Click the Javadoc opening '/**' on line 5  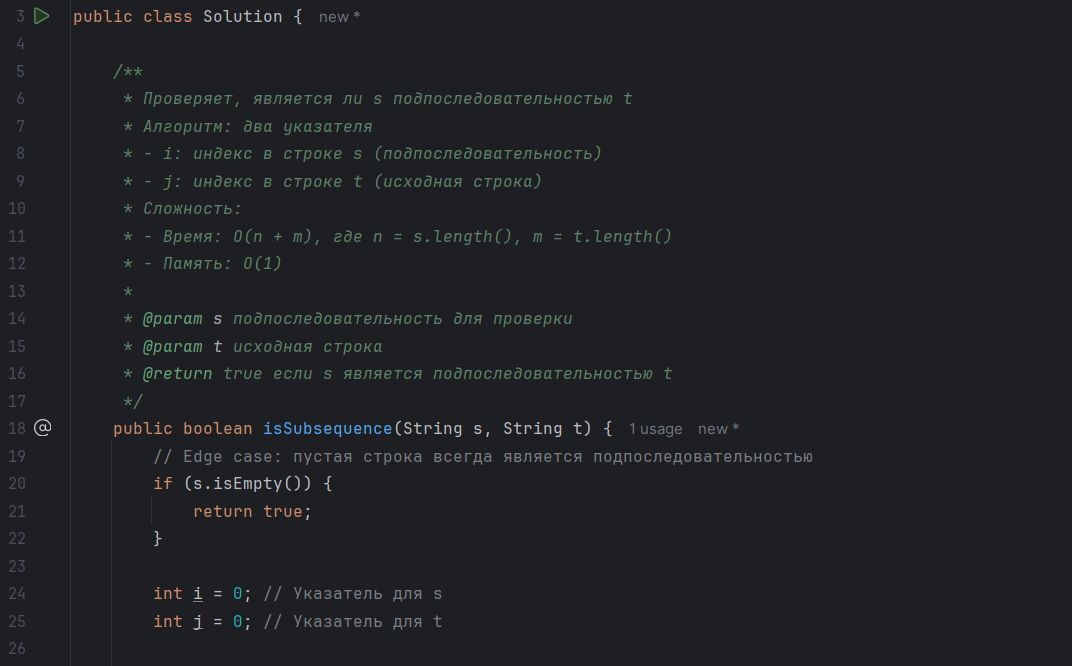(128, 72)
